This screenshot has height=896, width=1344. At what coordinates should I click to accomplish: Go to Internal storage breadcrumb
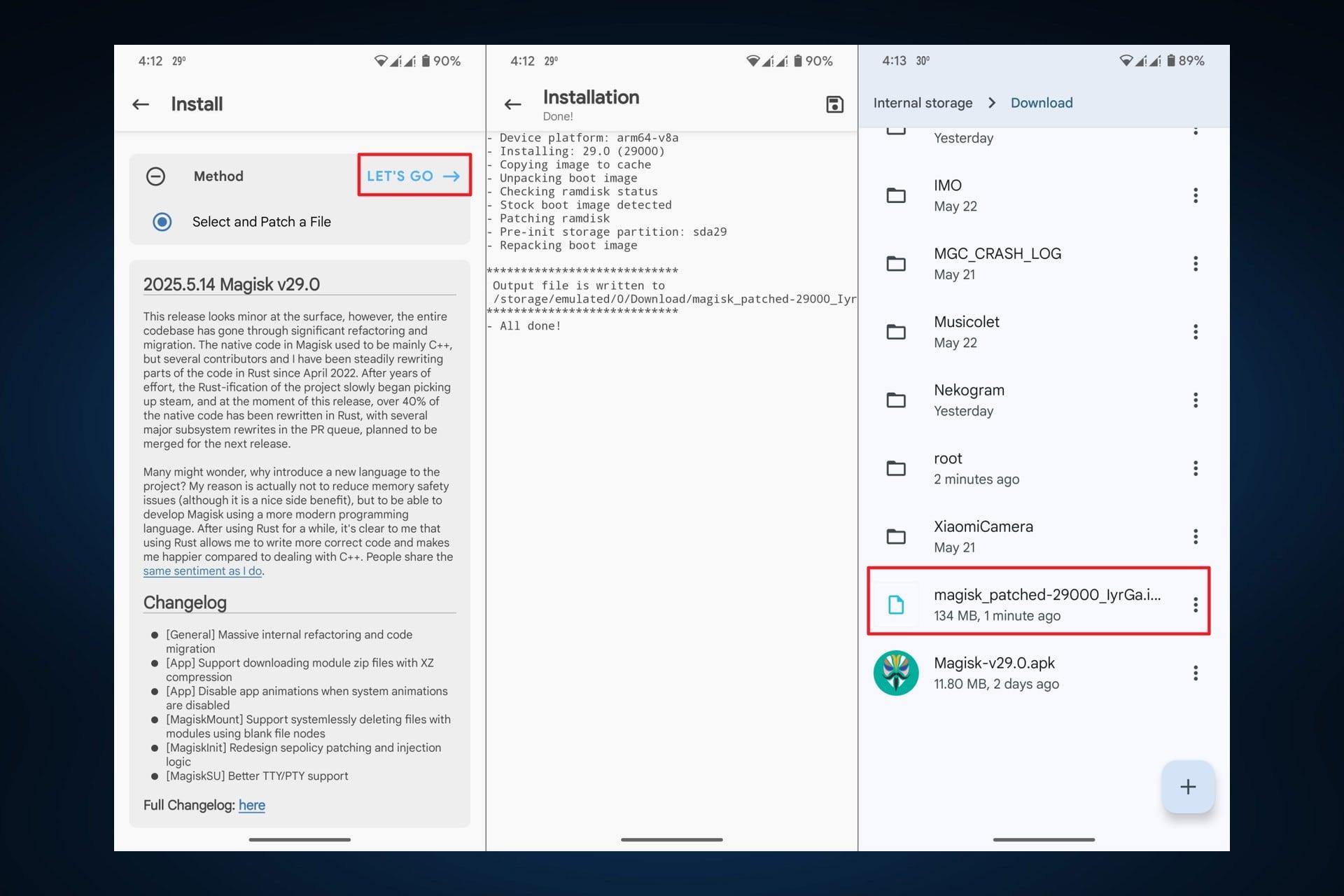click(x=923, y=103)
